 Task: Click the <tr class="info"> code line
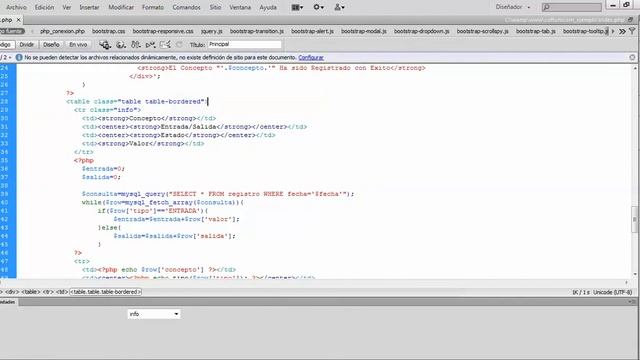(107, 110)
